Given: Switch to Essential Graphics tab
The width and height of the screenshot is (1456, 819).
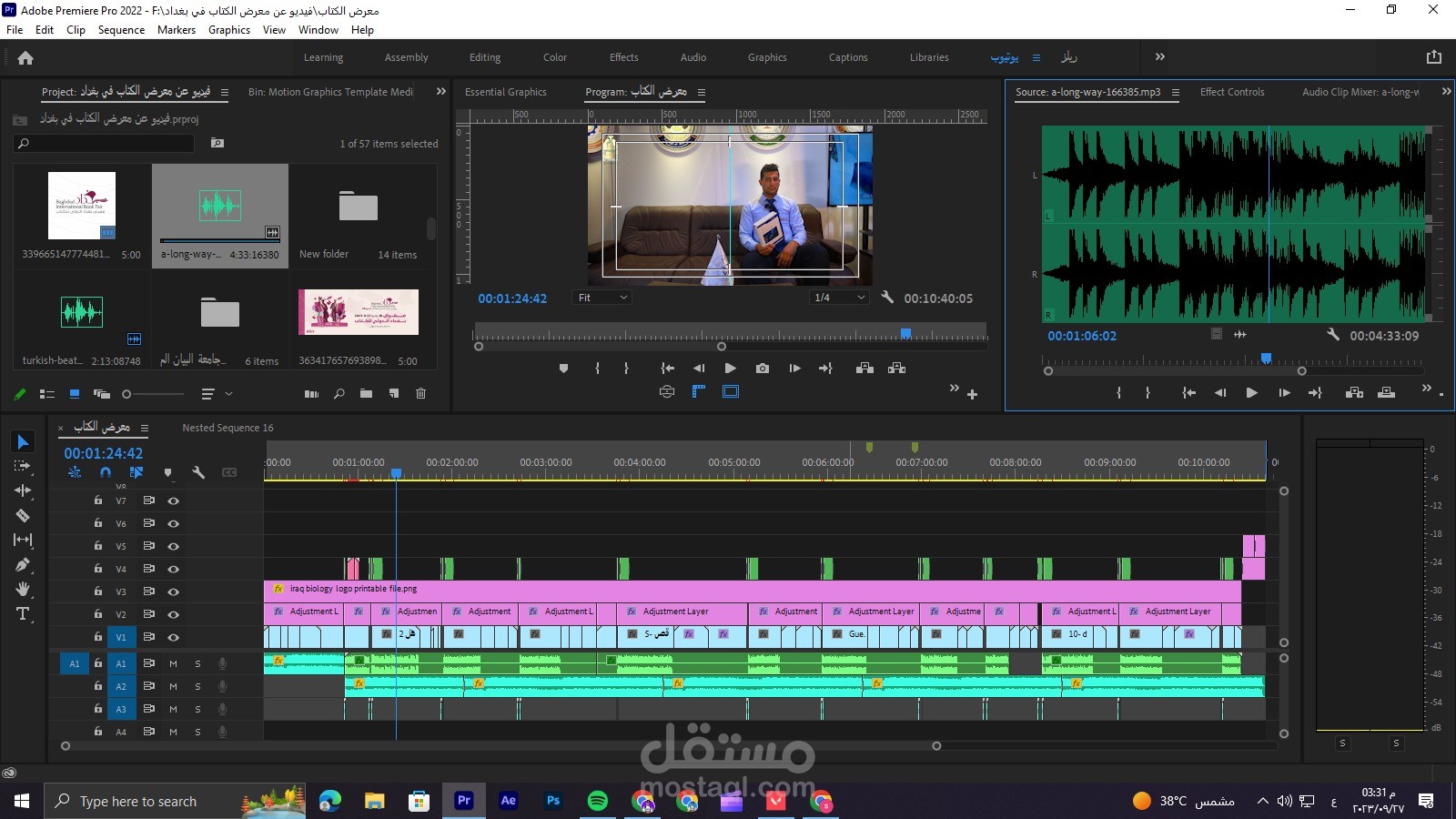Looking at the screenshot, I should coord(506,92).
